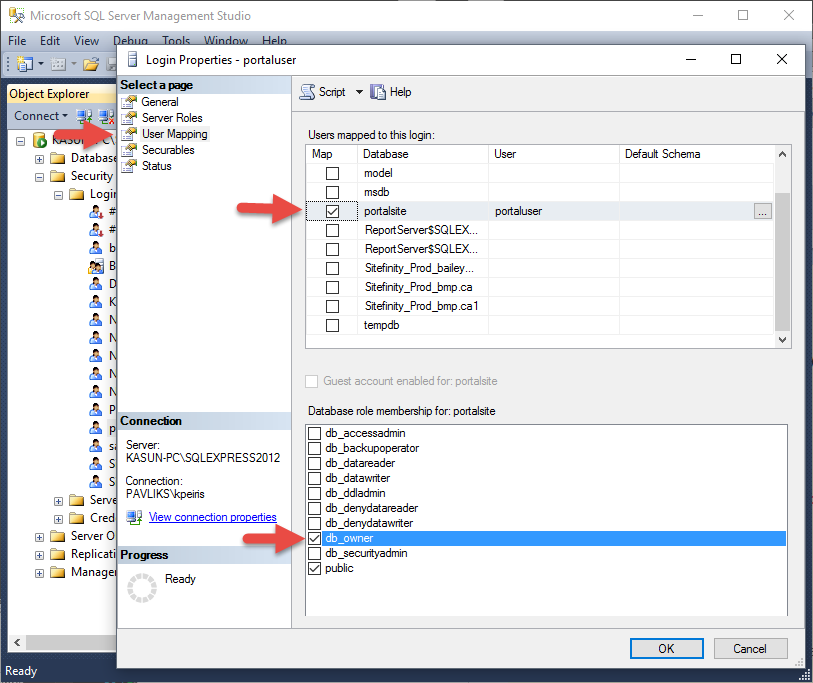
Task: Open View connection properties link
Action: click(x=213, y=517)
